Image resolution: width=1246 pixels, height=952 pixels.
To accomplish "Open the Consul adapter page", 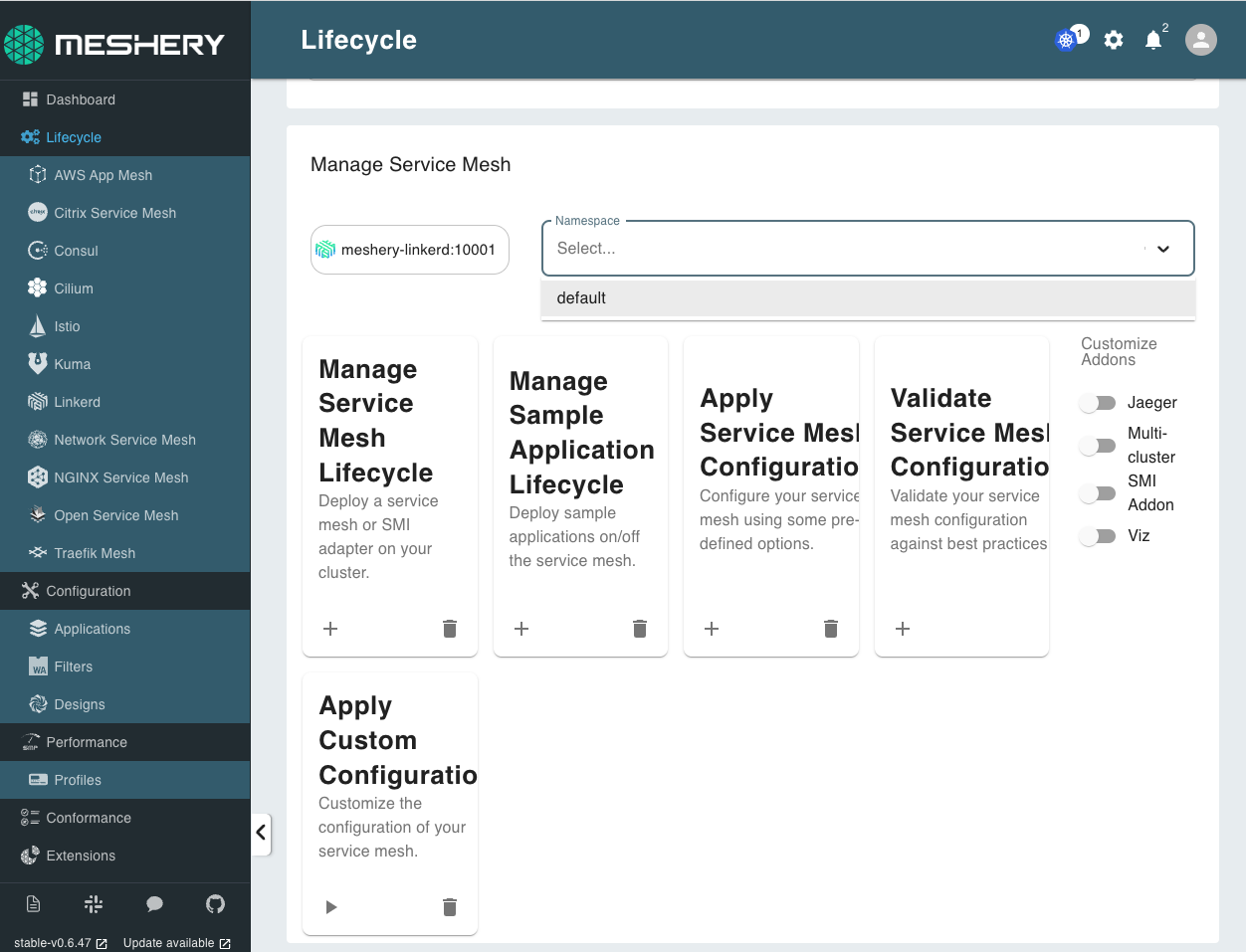I will click(x=74, y=250).
